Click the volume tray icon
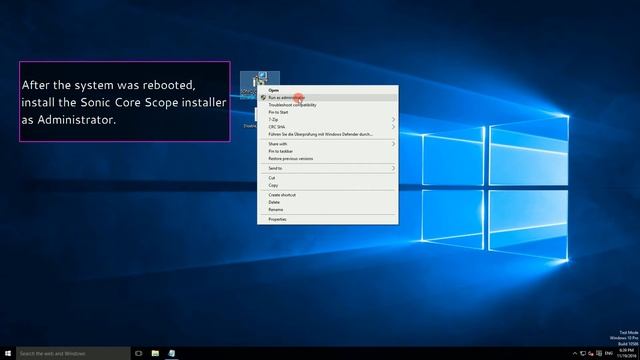 click(x=591, y=353)
